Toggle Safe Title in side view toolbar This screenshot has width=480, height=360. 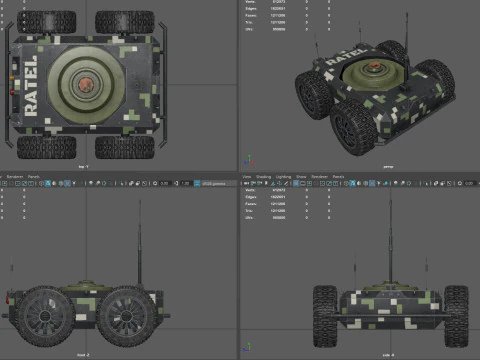[x=335, y=183]
